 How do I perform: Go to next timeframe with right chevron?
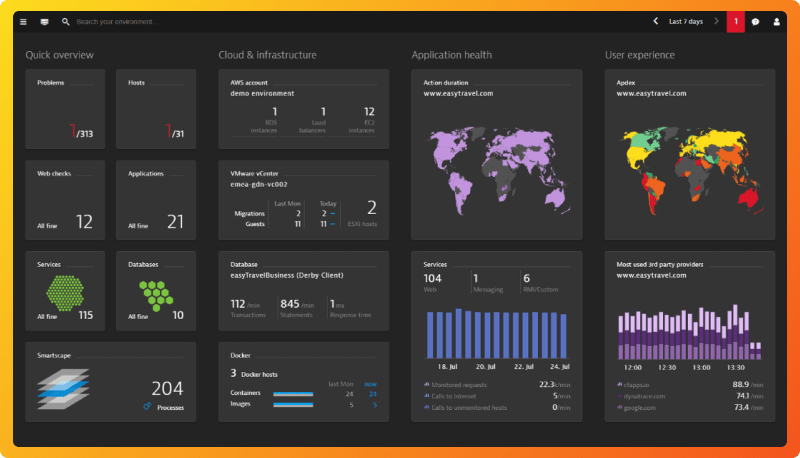(716, 21)
